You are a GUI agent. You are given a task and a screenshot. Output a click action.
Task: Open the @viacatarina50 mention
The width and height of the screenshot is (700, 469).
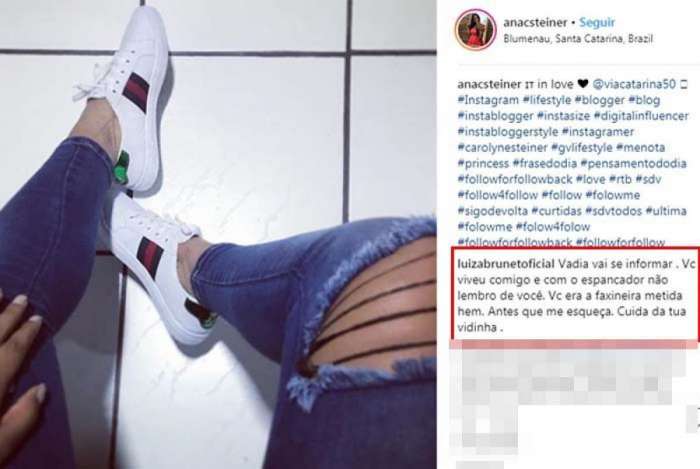tap(634, 84)
